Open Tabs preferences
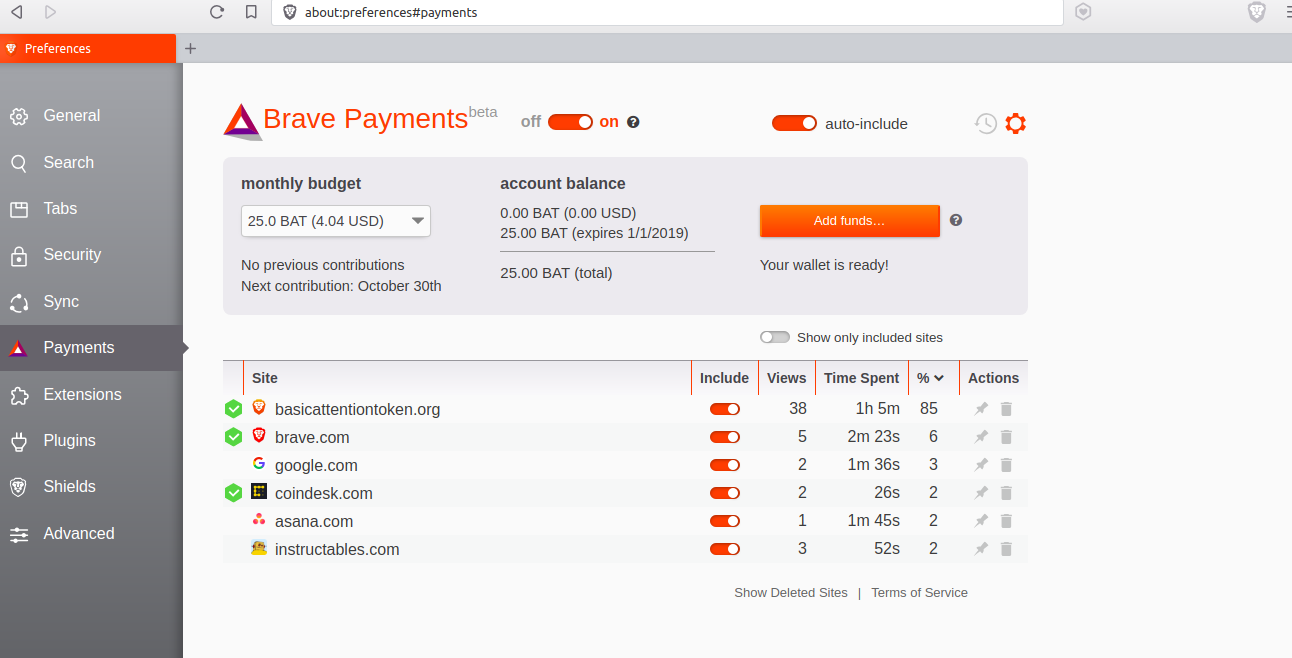This screenshot has width=1292, height=658. (x=91, y=208)
